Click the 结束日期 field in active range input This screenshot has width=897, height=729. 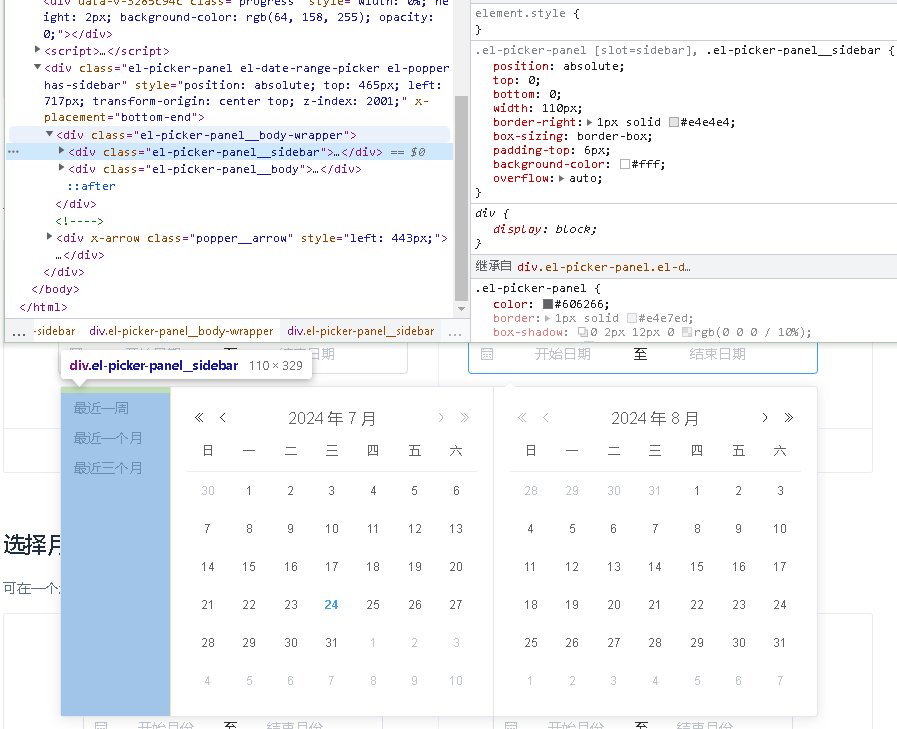717,354
